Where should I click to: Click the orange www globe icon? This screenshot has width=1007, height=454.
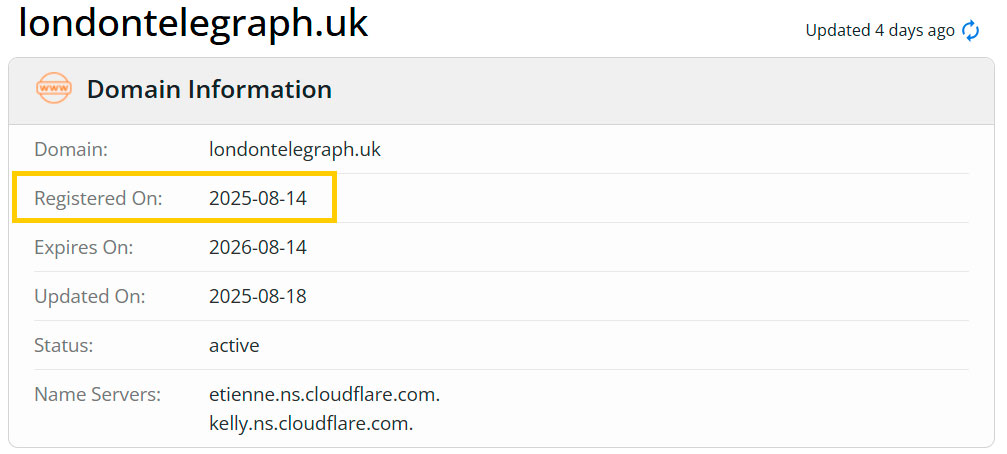coord(53,89)
